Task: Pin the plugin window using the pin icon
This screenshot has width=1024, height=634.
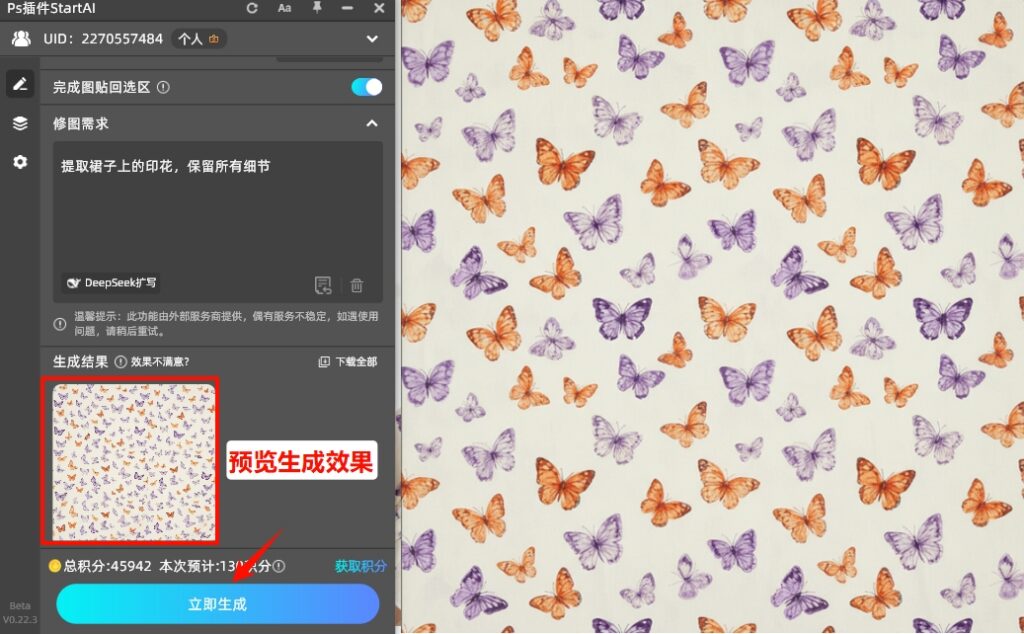Action: click(x=315, y=9)
